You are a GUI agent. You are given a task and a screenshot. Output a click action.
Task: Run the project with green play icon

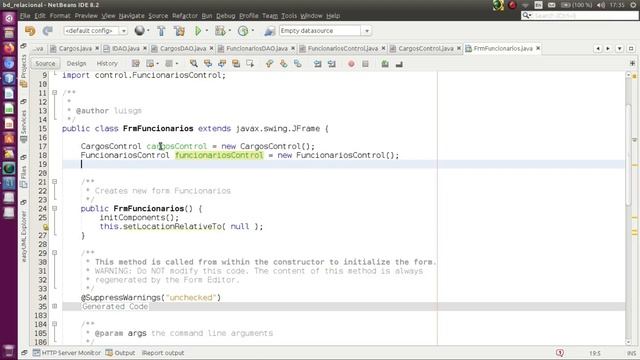pos(198,31)
